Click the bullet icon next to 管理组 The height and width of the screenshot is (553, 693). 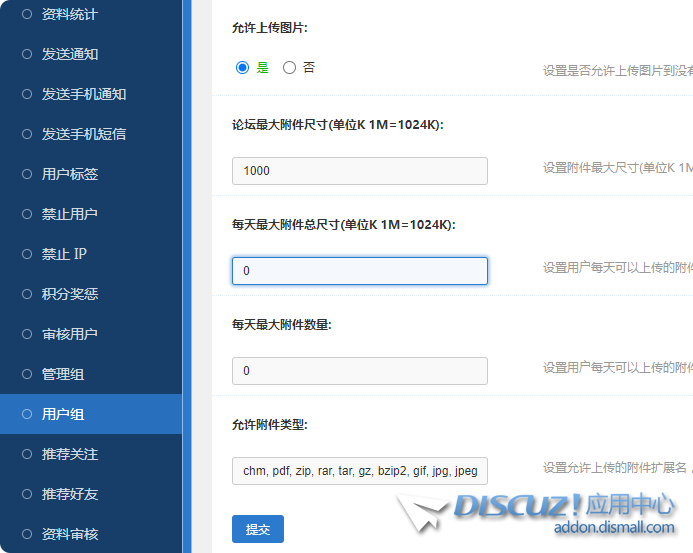click(x=27, y=374)
